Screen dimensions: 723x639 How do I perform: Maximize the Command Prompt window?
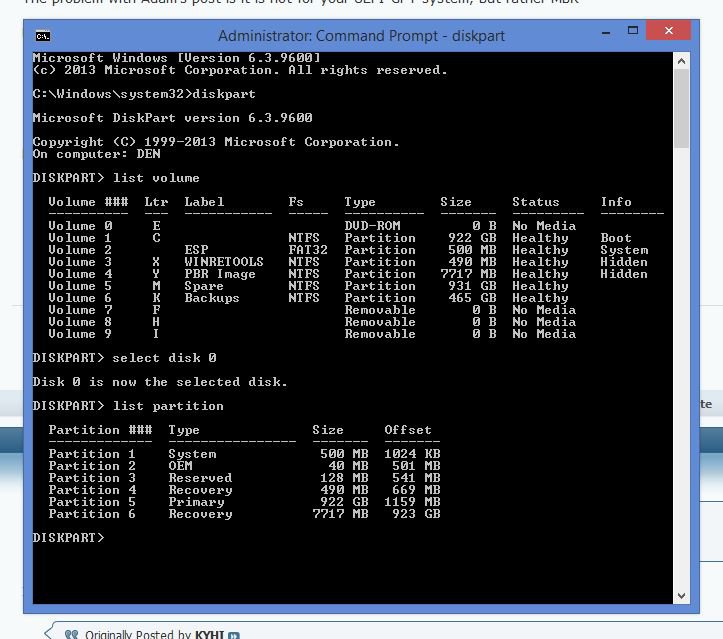click(x=633, y=31)
